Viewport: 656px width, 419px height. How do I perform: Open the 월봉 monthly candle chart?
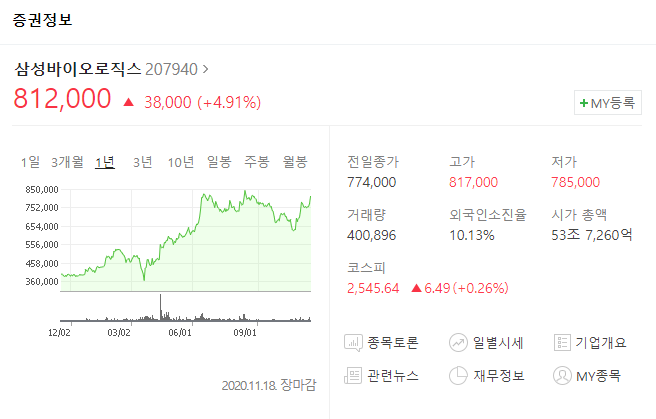click(x=295, y=162)
